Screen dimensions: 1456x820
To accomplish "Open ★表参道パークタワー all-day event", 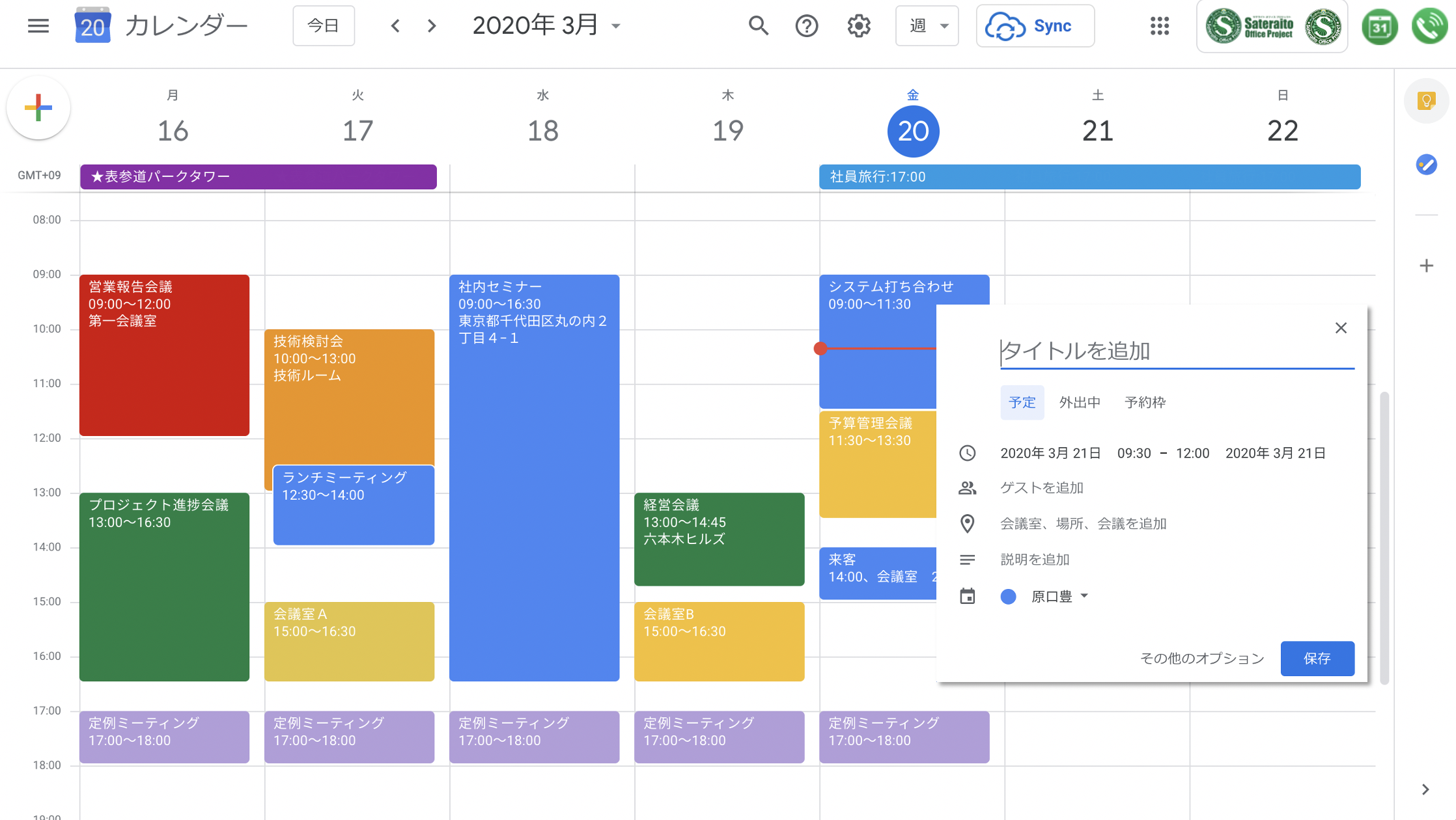I will pos(259,177).
